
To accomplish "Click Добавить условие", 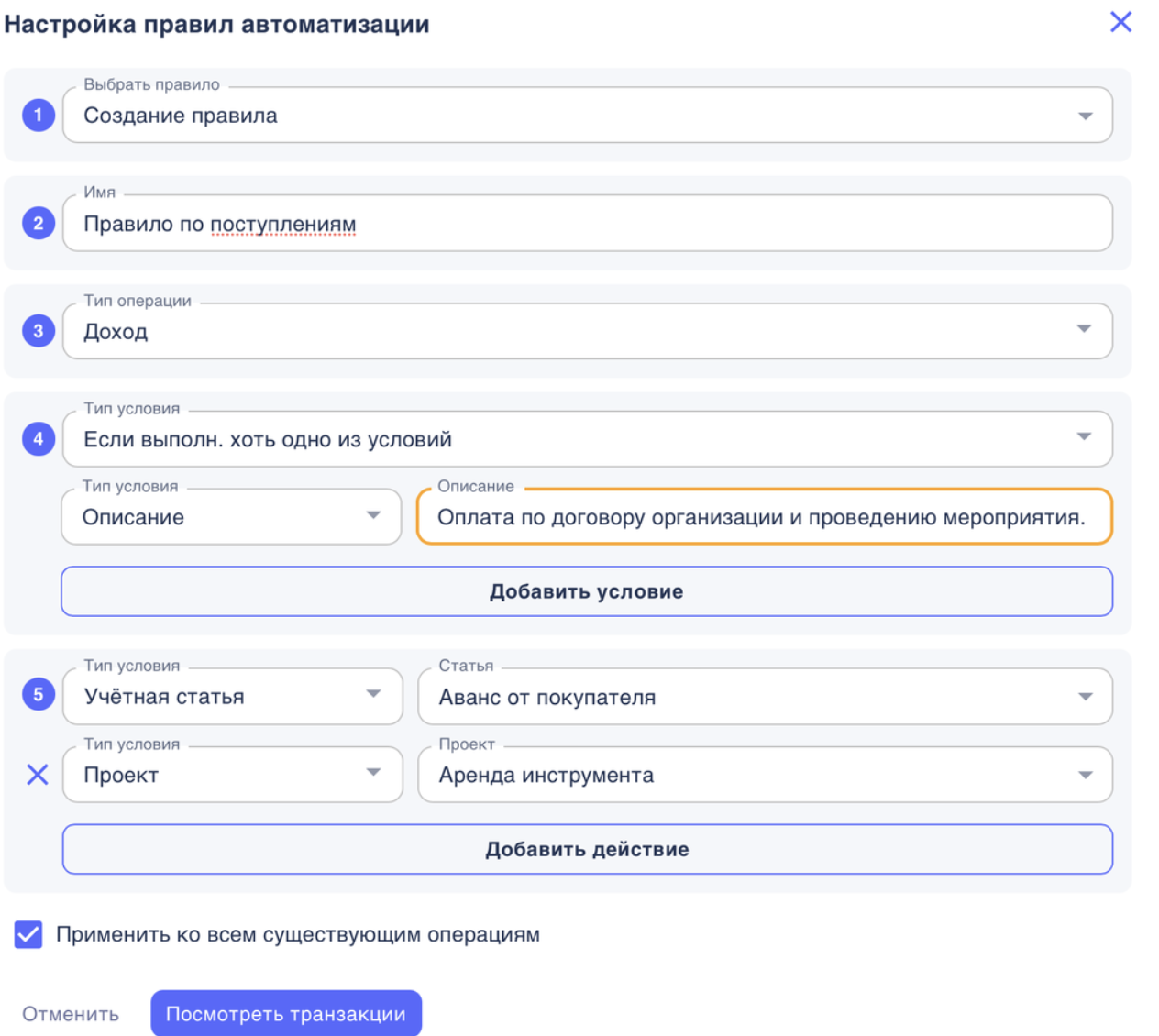I will [586, 591].
